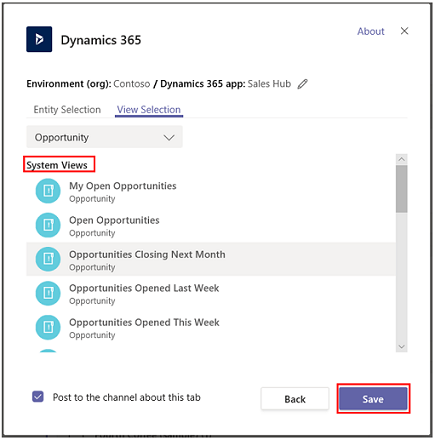Click the scroll down arrow of views list
This screenshot has height=440, width=435.
pos(402,347)
